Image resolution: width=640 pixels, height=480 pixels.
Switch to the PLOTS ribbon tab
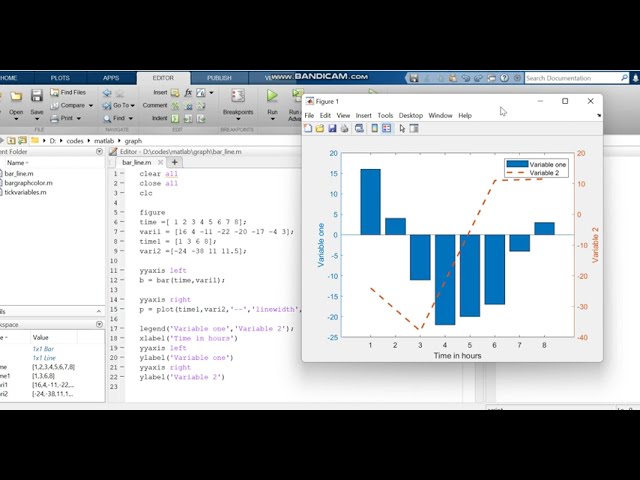click(x=60, y=78)
